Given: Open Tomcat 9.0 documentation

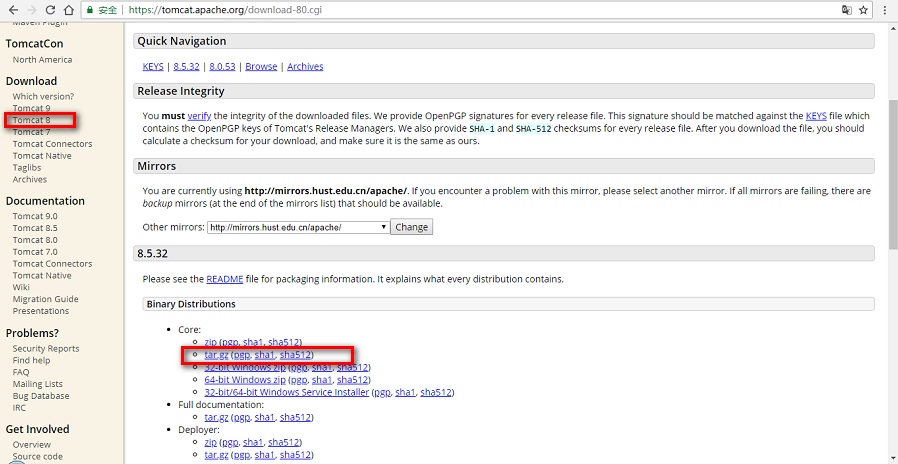Looking at the screenshot, I should [35, 216].
